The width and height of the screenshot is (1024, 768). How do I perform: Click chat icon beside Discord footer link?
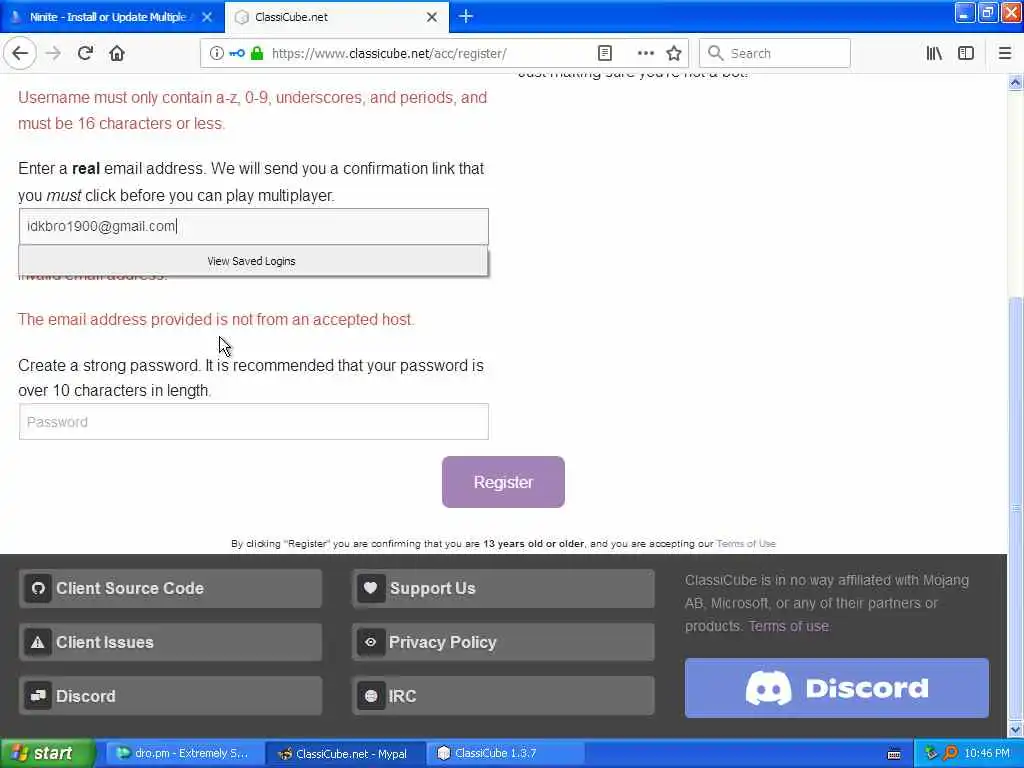[x=38, y=696]
